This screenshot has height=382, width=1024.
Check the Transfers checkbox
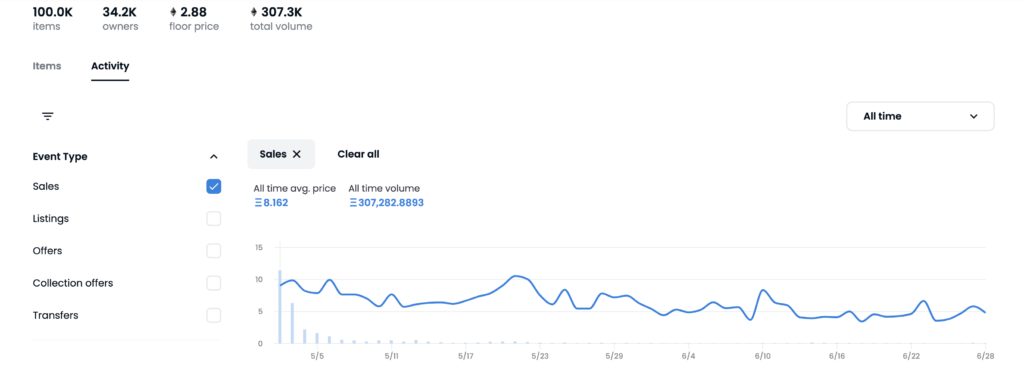pos(214,315)
